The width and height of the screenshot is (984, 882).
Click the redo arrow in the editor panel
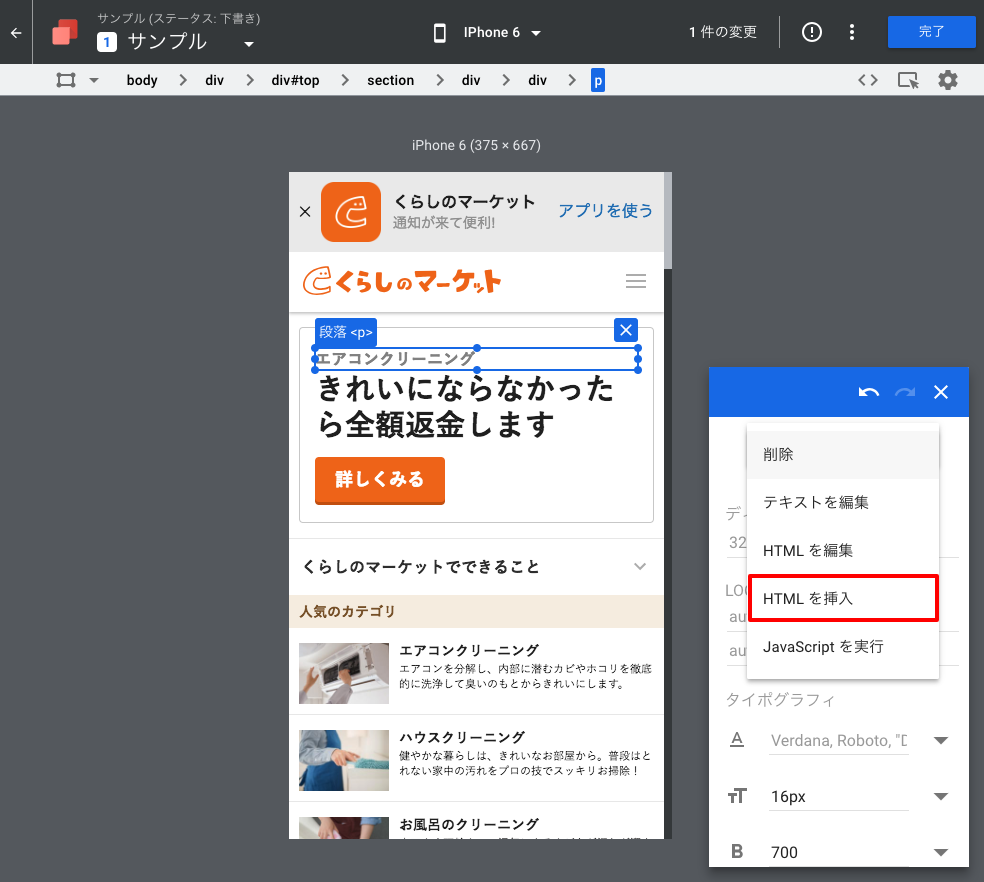coord(903,392)
